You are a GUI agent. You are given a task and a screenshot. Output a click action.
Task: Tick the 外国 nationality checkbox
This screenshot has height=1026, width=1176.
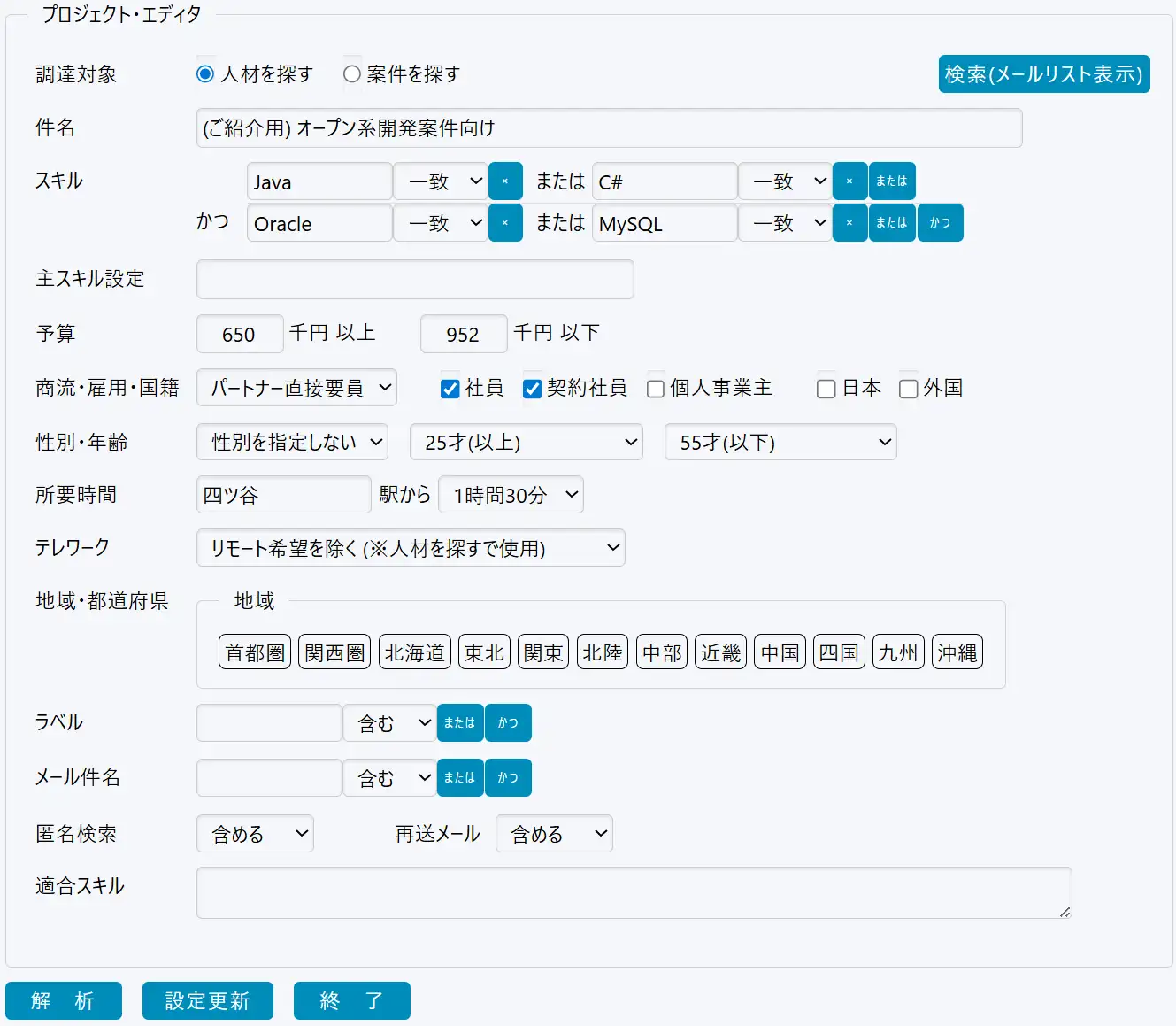click(x=908, y=389)
